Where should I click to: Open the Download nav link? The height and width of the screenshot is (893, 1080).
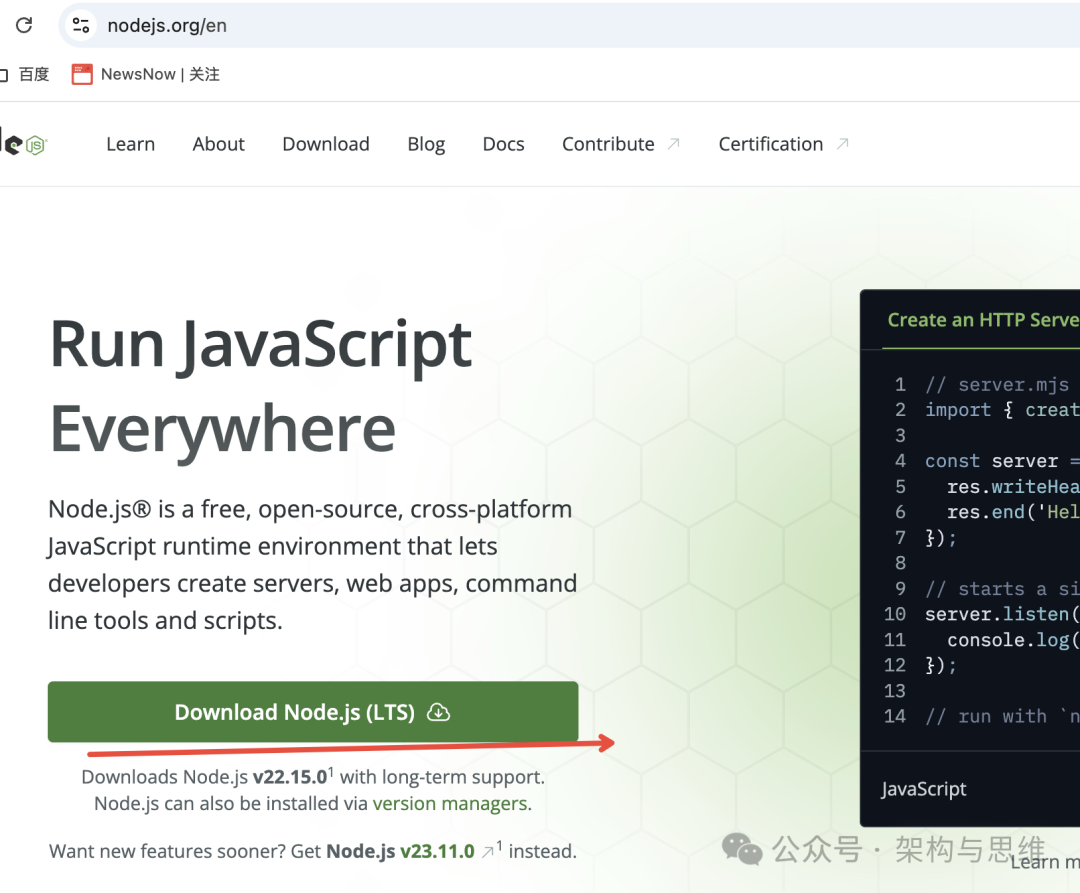[326, 144]
